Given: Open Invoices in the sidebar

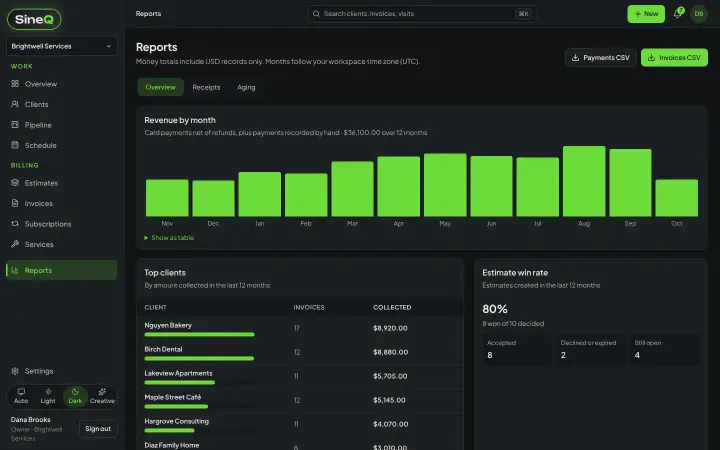Looking at the screenshot, I should 62,203.
